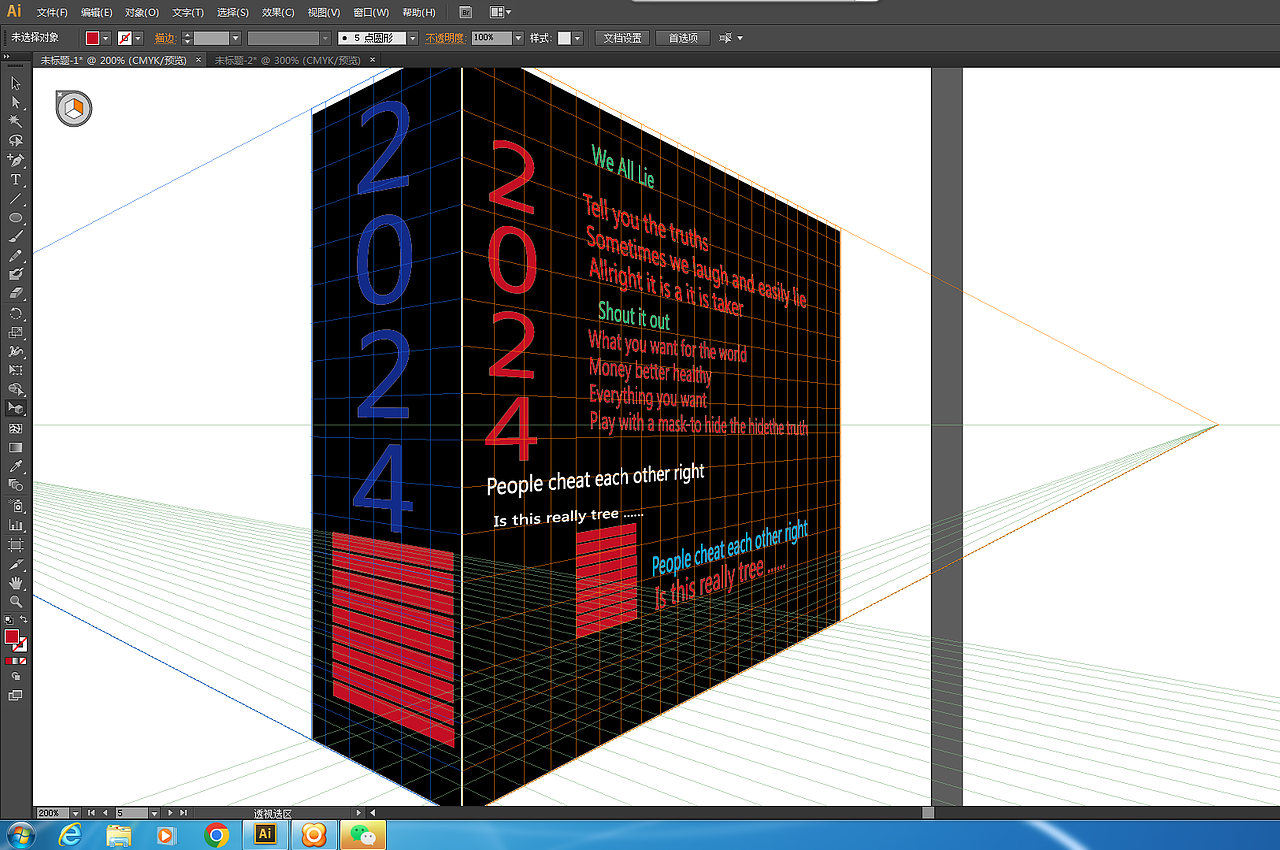Screen dimensions: 1280x850
Task: Open the opacity 100% dropdown arrow
Action: click(518, 38)
